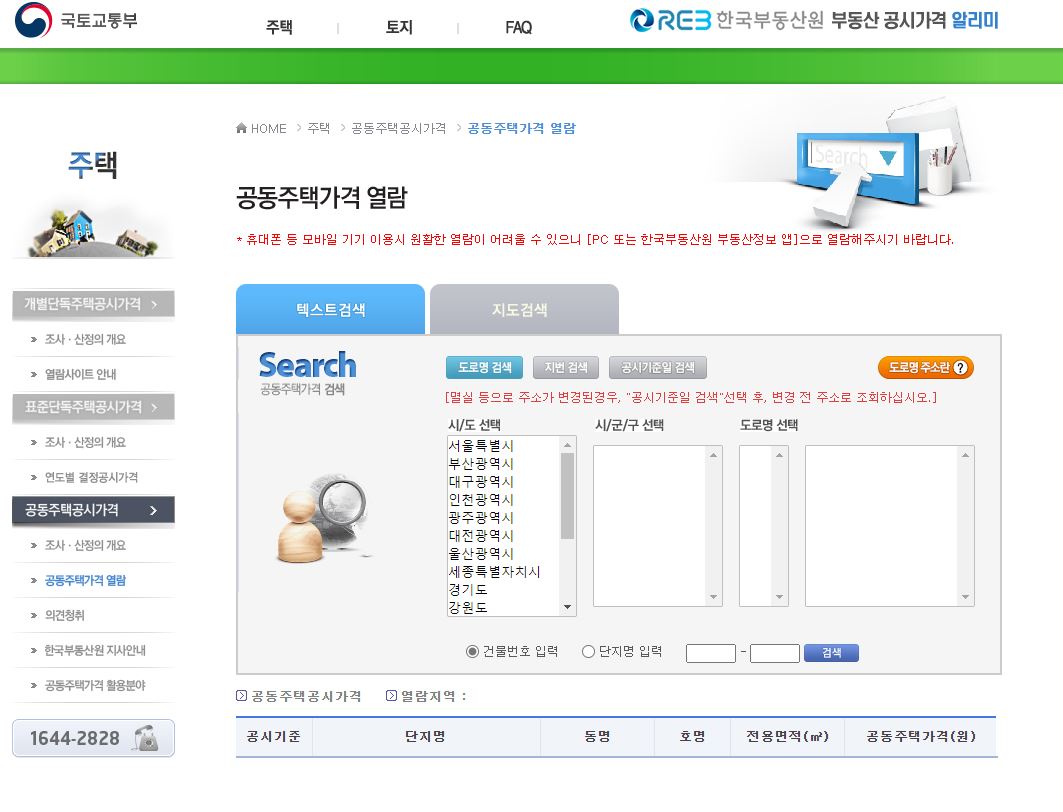Viewport: 1063px width, 812px height.
Task: Click the 시/군/구 selection list box
Action: (x=658, y=526)
